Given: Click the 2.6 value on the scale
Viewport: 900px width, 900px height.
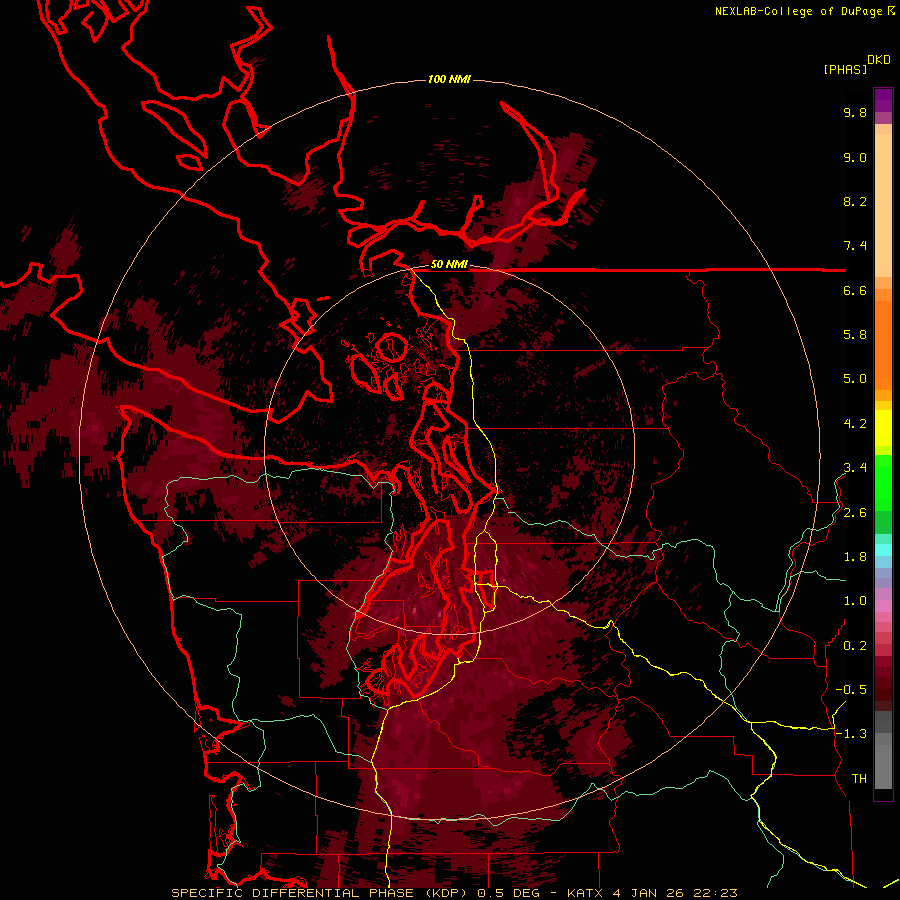Looking at the screenshot, I should pyautogui.click(x=855, y=513).
